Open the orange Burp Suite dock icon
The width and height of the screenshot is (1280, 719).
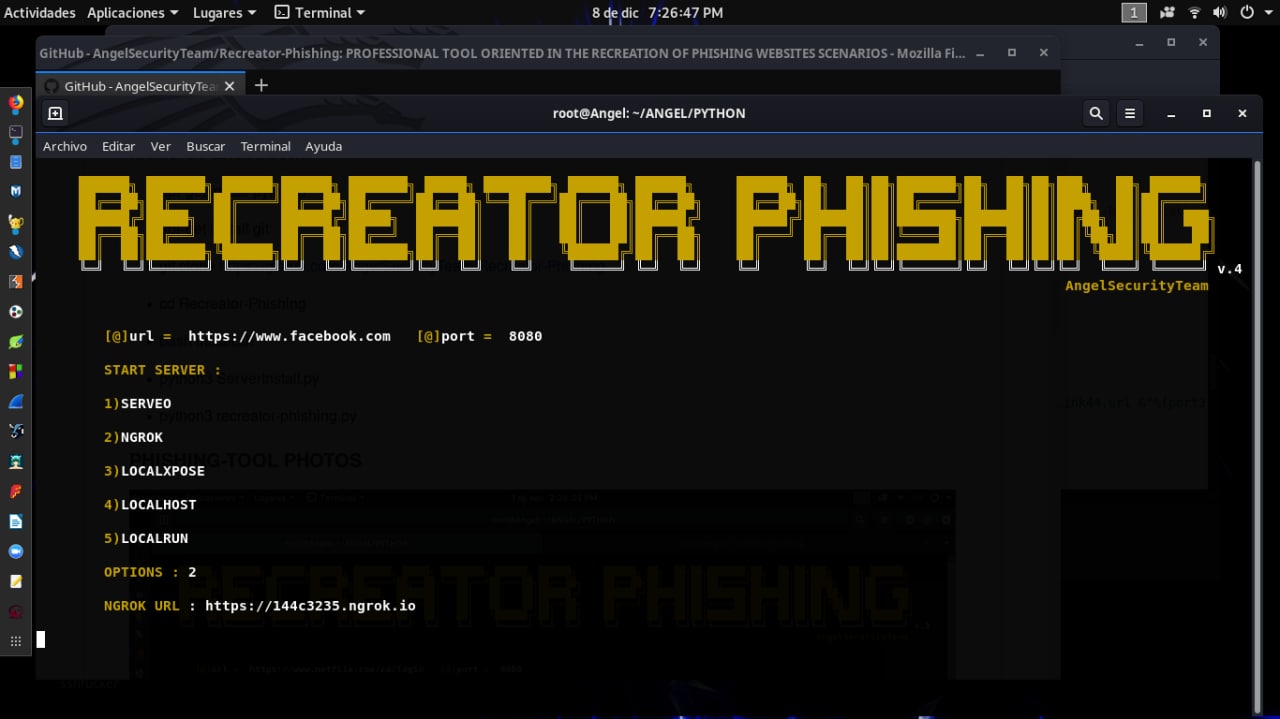pyautogui.click(x=16, y=282)
